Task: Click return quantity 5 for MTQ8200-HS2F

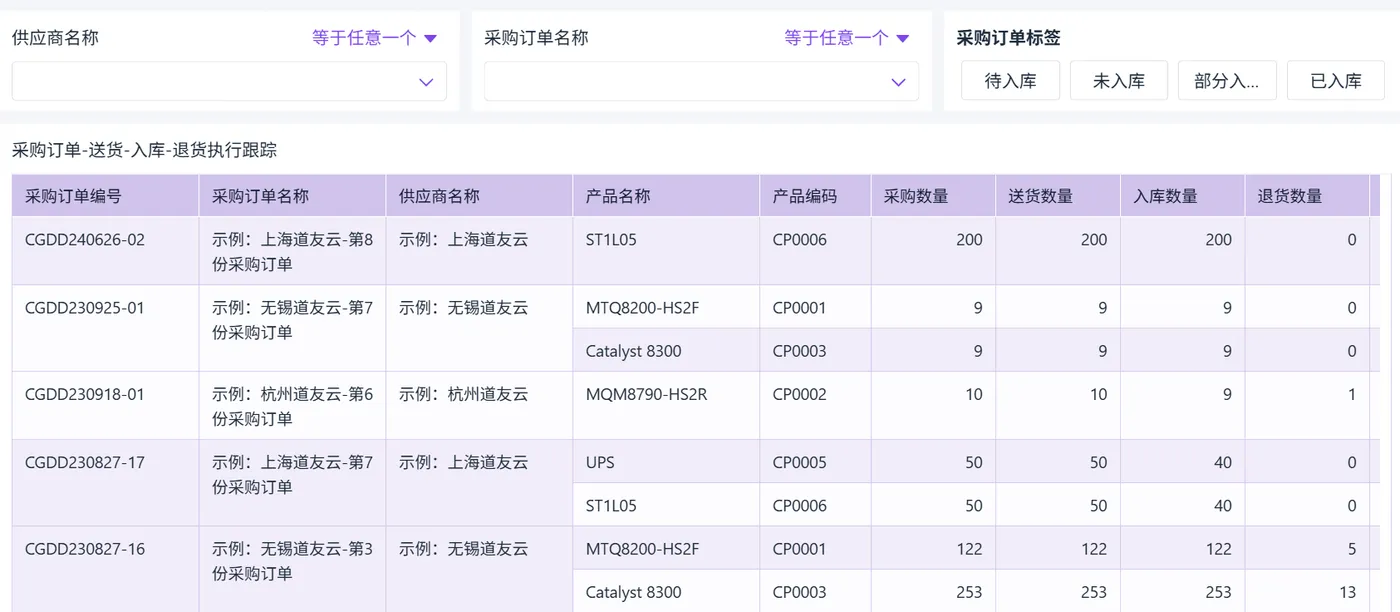Action: (x=1352, y=549)
